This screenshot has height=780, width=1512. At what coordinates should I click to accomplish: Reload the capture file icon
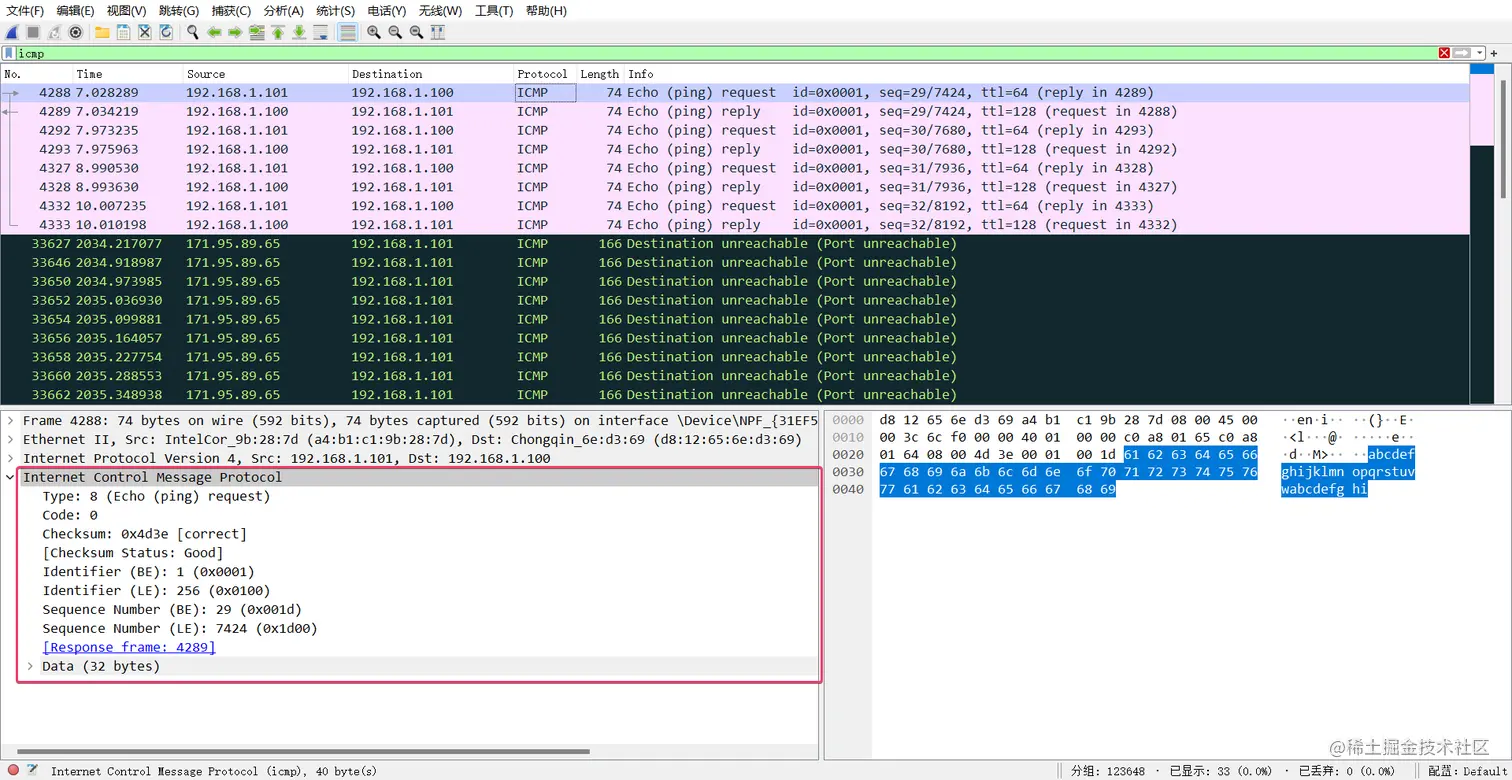click(x=165, y=32)
